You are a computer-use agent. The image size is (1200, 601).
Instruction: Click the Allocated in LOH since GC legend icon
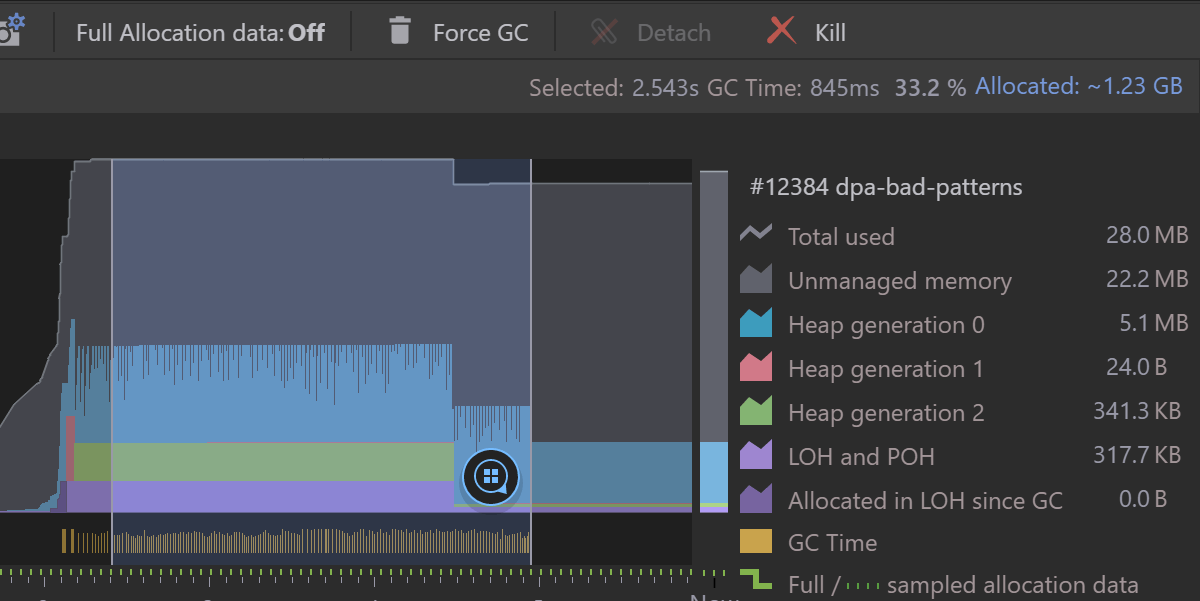click(756, 499)
